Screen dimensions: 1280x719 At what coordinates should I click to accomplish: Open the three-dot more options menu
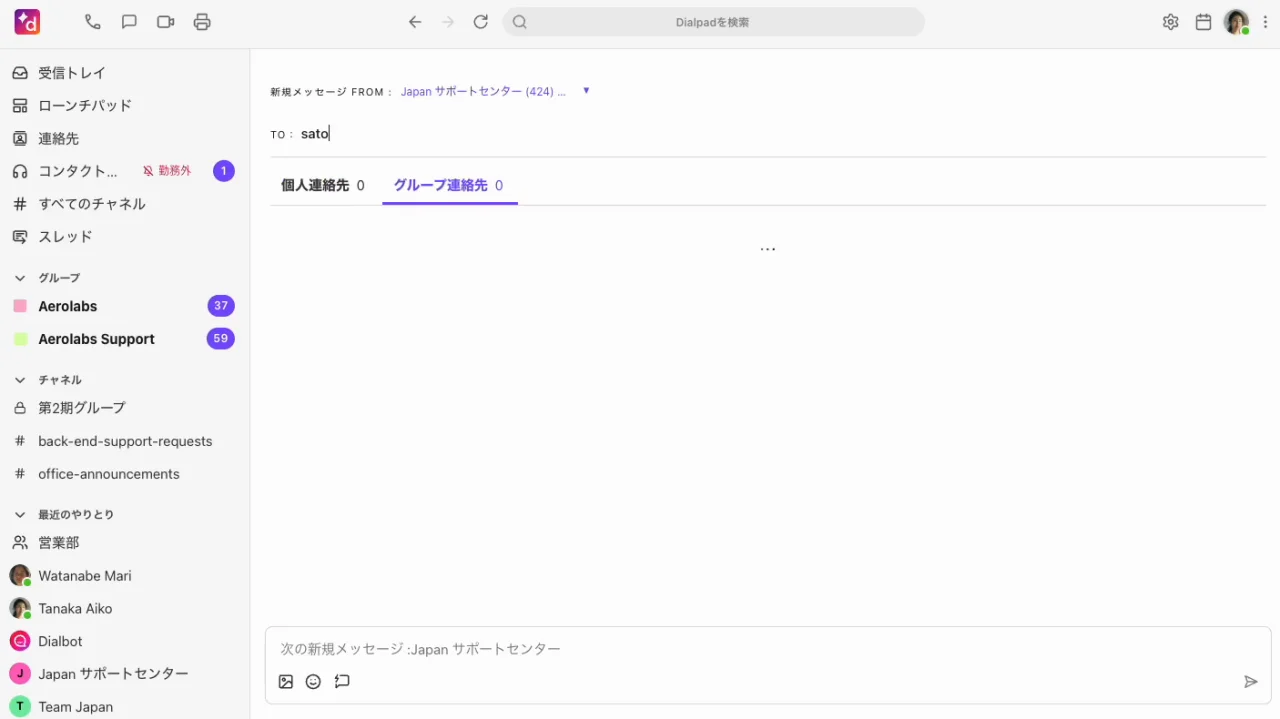coord(1266,22)
